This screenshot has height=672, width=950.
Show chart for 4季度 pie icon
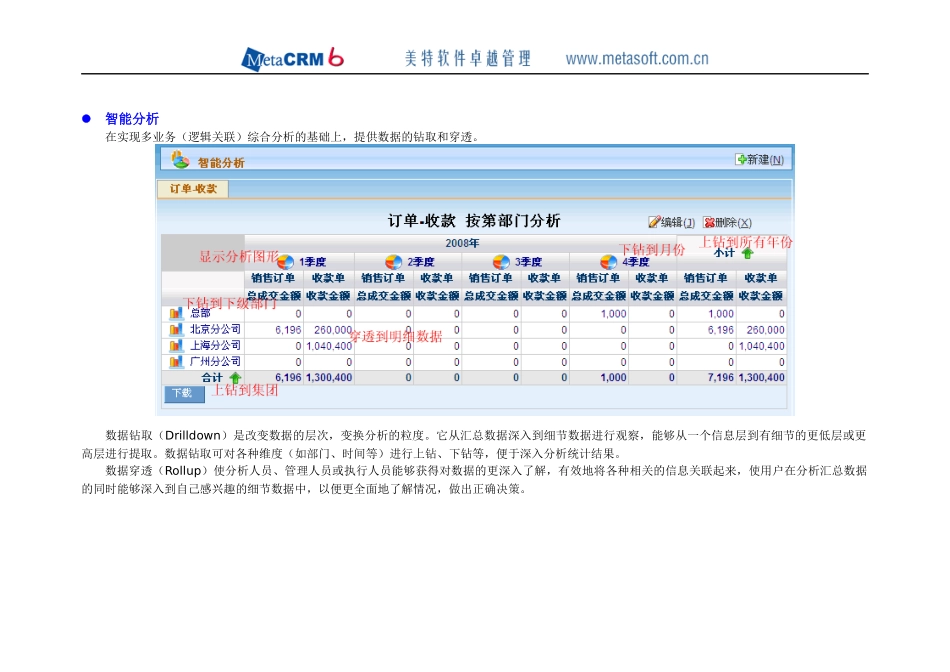click(608, 262)
